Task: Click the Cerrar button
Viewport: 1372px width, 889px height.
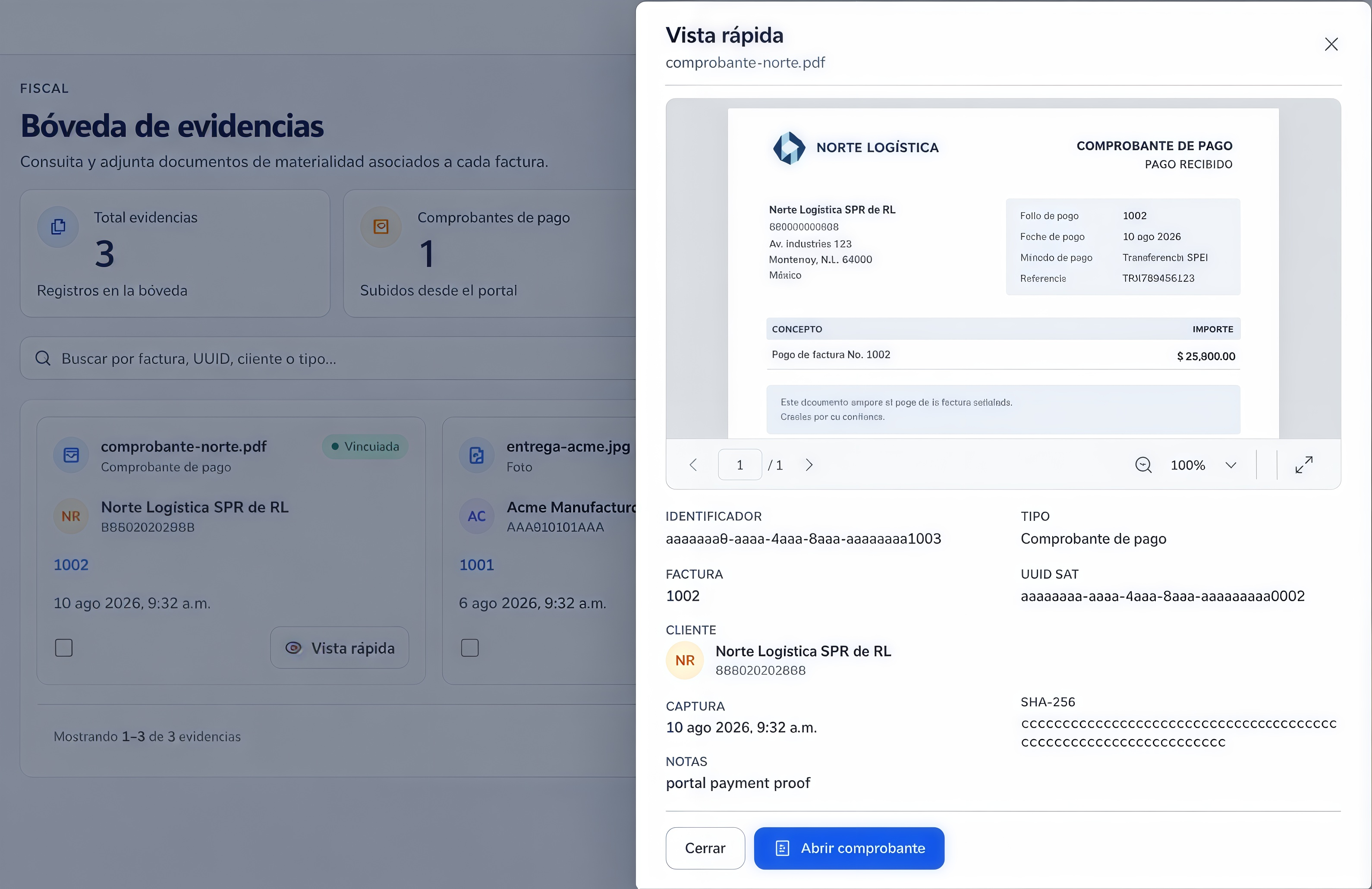Action: [705, 848]
